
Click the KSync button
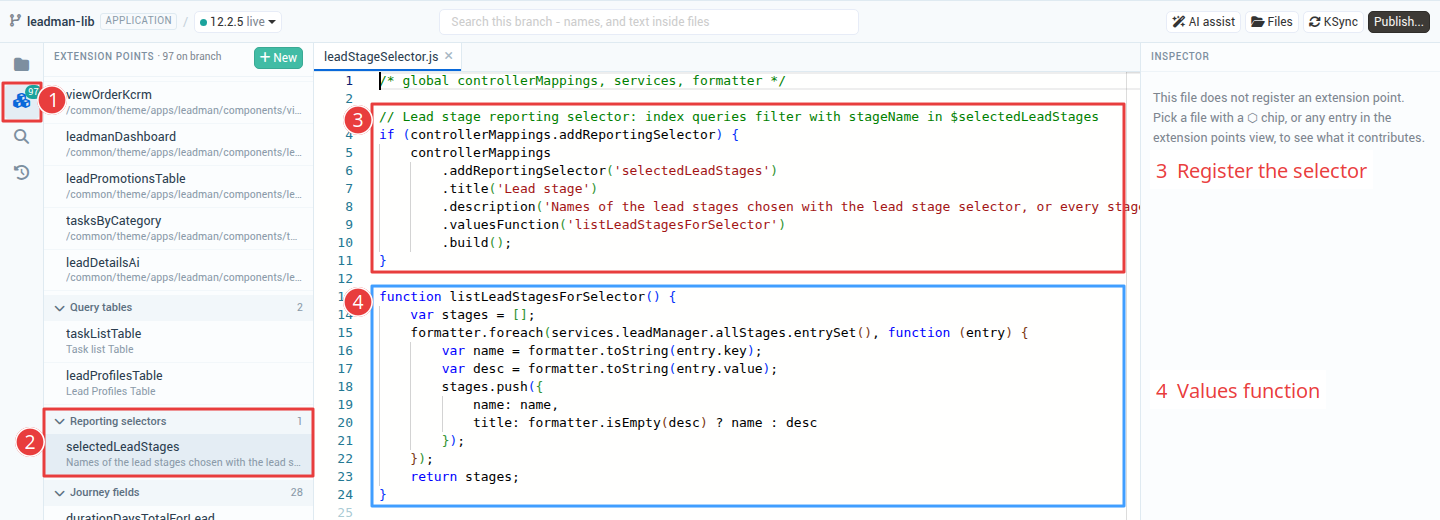(1333, 21)
